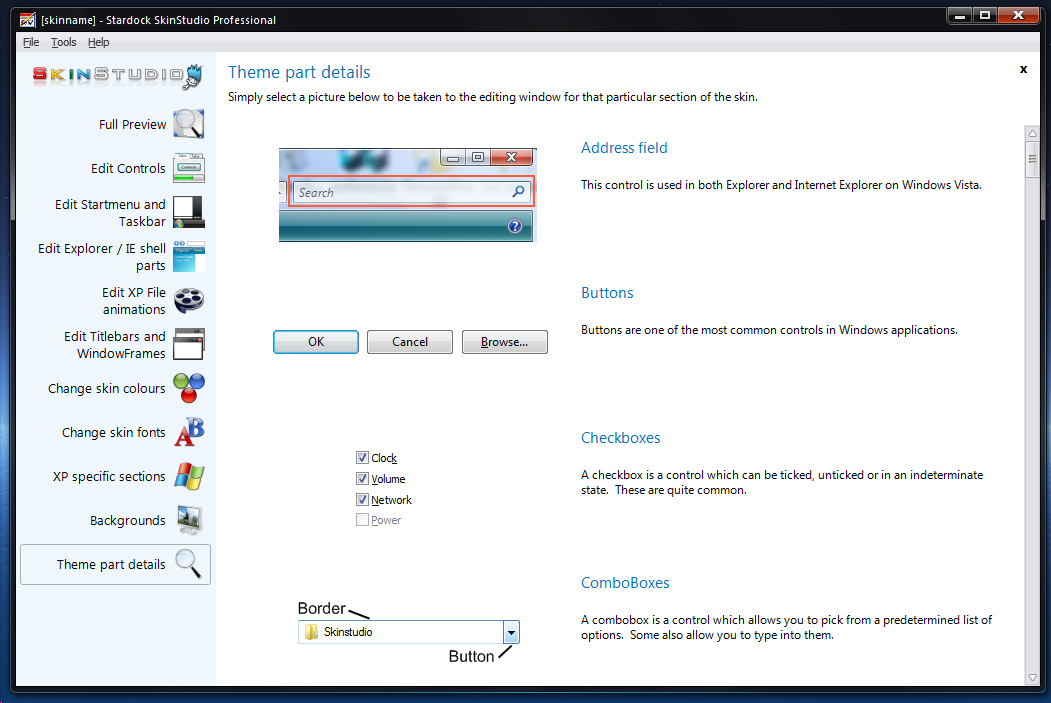Click the Change skin colours balls icon
Image resolution: width=1051 pixels, height=703 pixels.
188,388
